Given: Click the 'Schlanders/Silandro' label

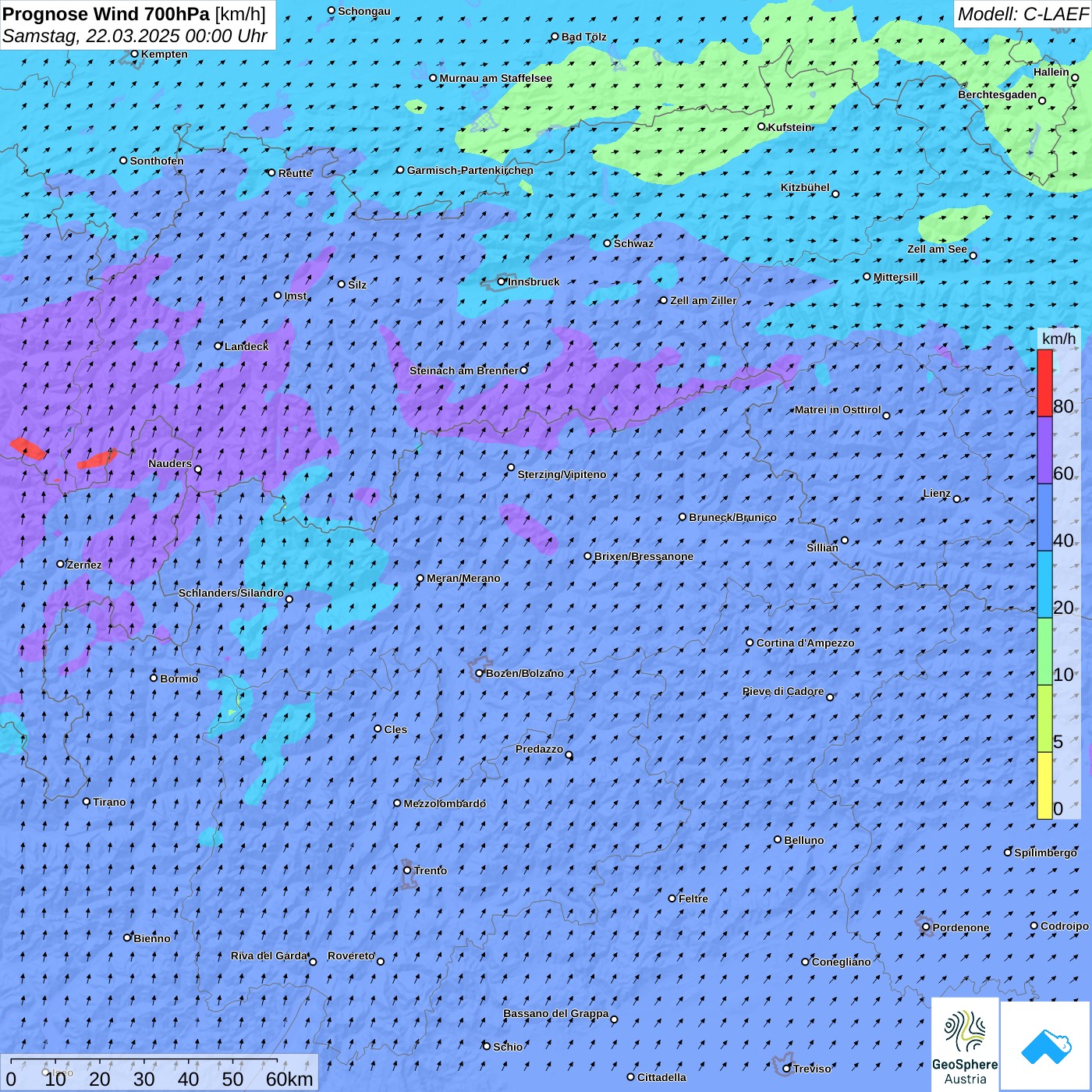Looking at the screenshot, I should click(x=231, y=593).
